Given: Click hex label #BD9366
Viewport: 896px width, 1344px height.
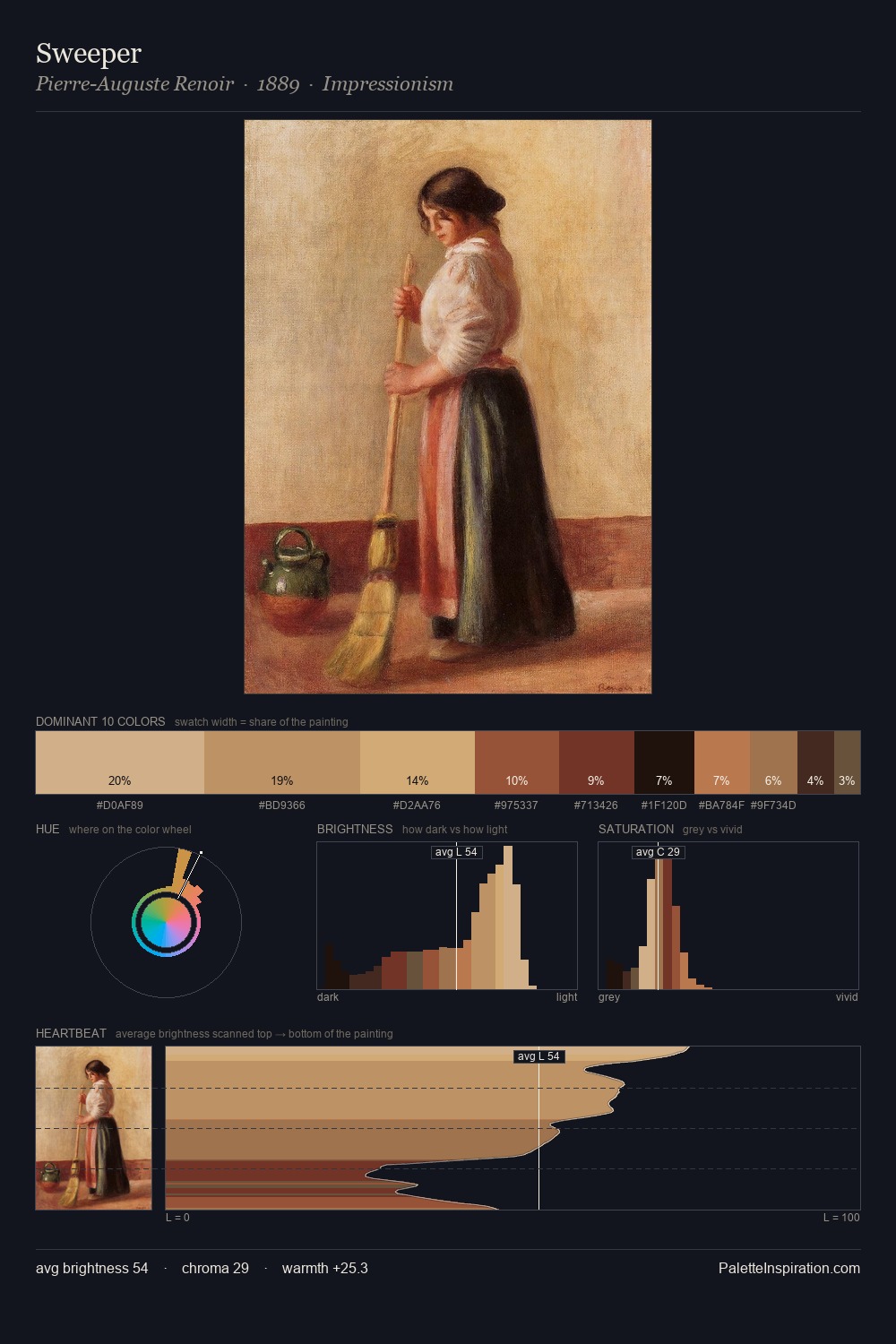Looking at the screenshot, I should click(282, 806).
